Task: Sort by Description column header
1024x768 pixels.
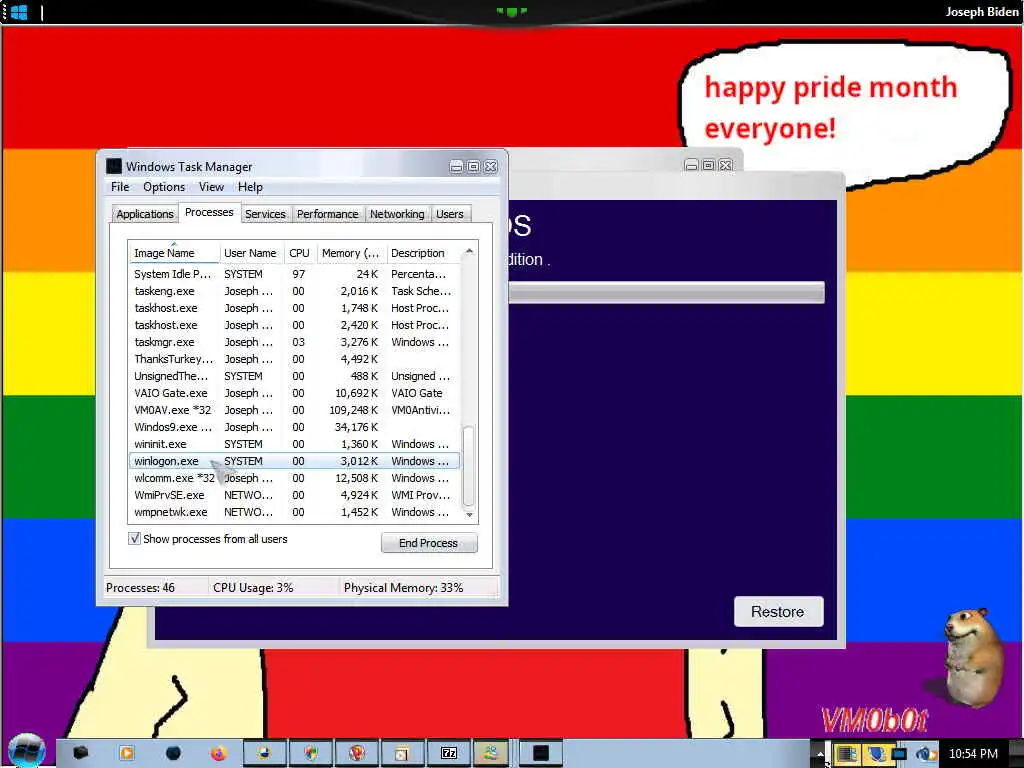Action: pyautogui.click(x=423, y=253)
